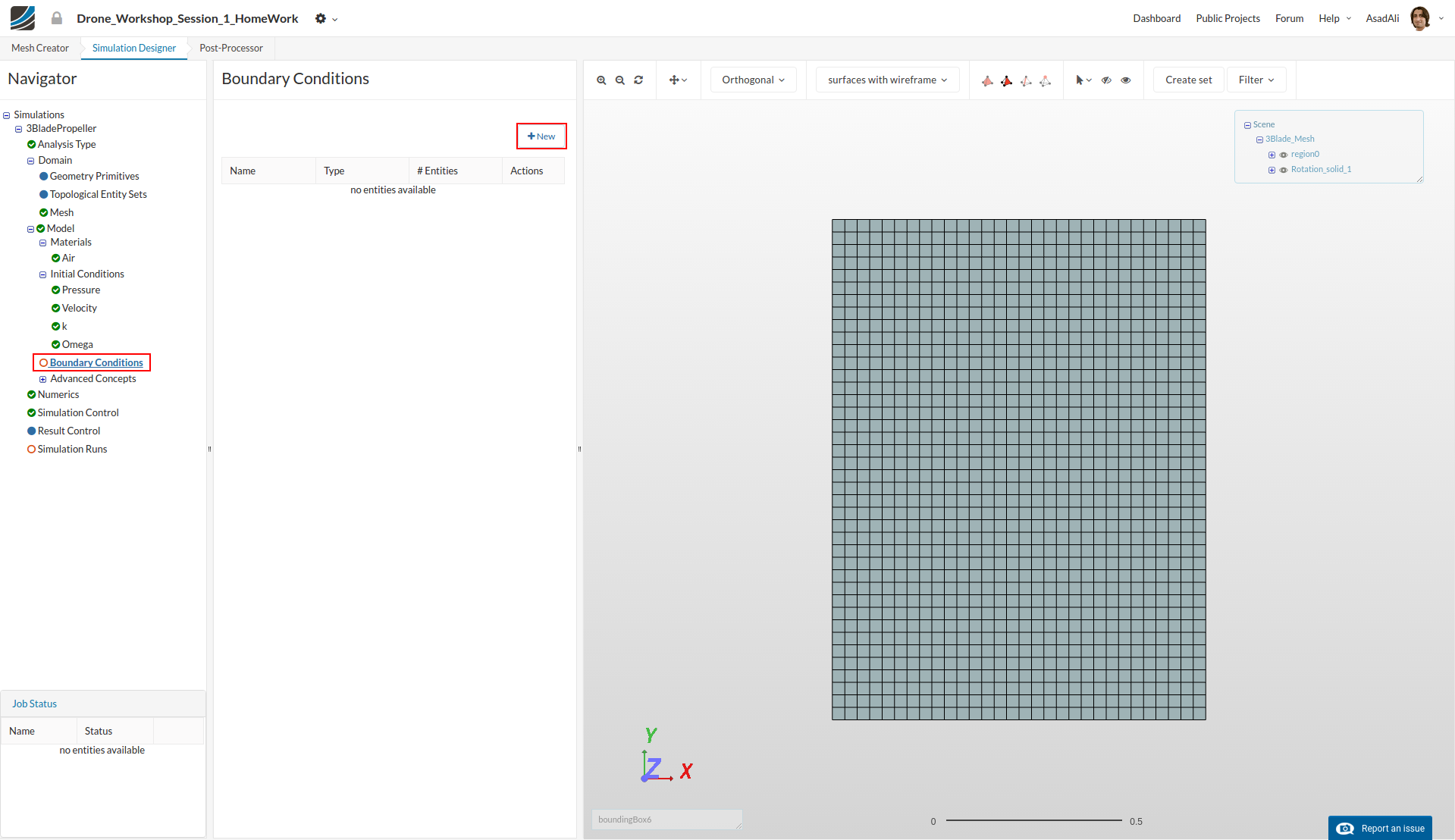1455x840 pixels.
Task: Collapse the Domain node
Action: [31, 161]
